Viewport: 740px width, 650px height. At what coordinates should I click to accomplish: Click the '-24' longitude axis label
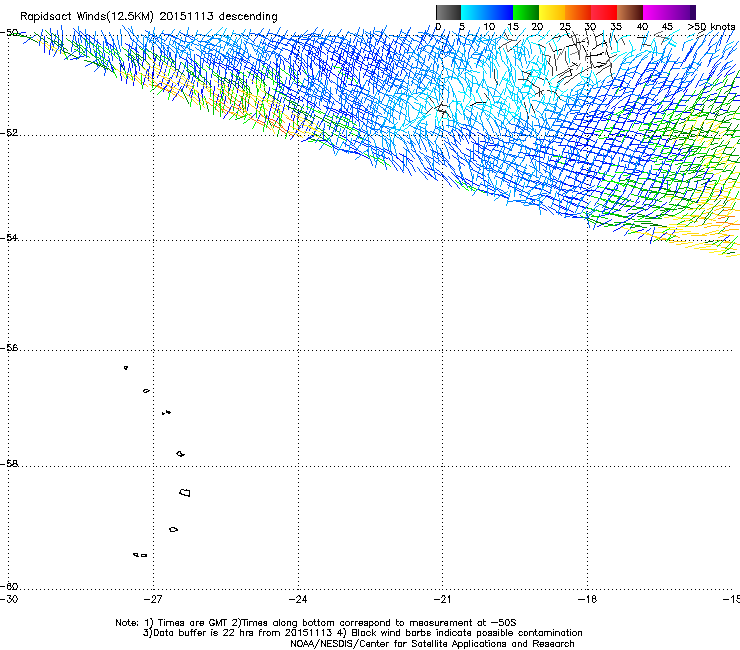coord(298,599)
